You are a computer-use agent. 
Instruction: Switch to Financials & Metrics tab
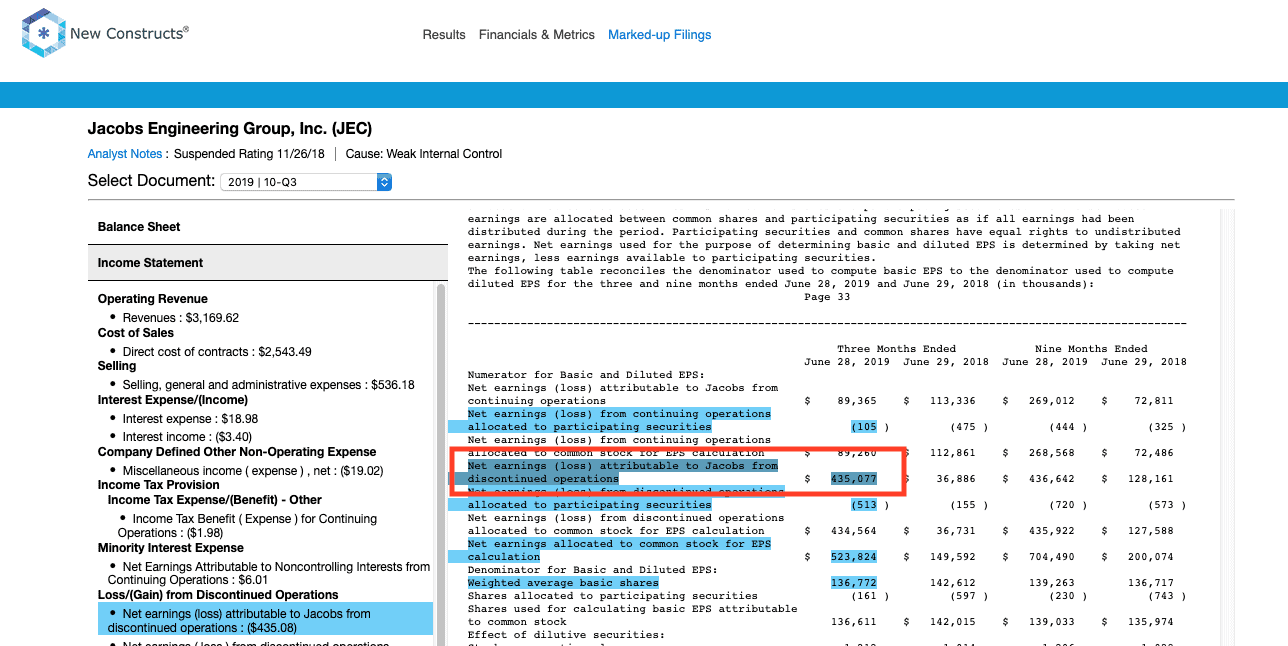537,35
